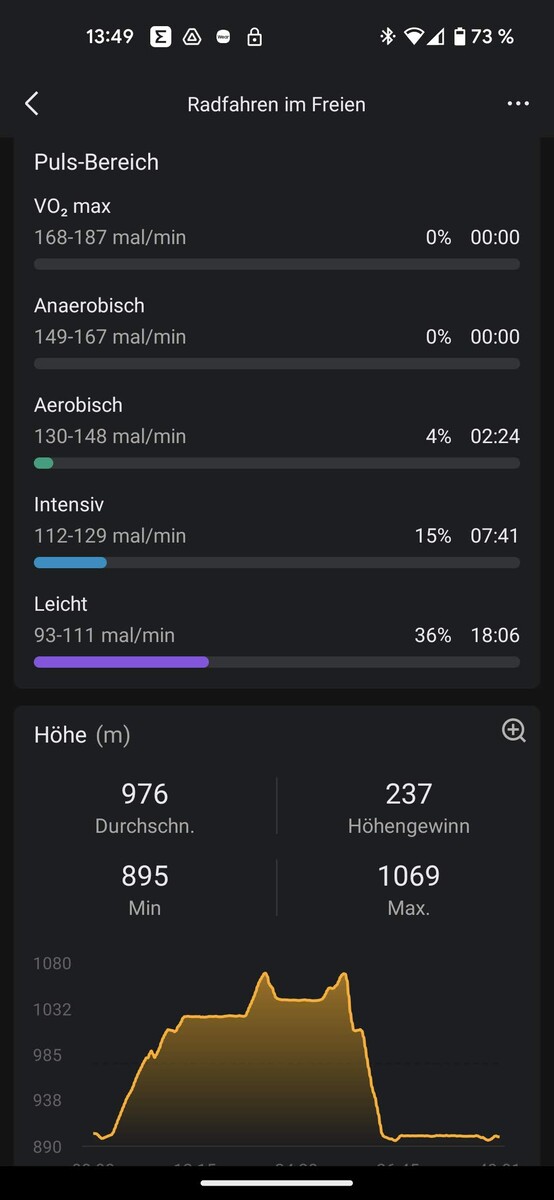Tap the lock notification icon
The height and width of the screenshot is (1200, 554).
click(255, 37)
